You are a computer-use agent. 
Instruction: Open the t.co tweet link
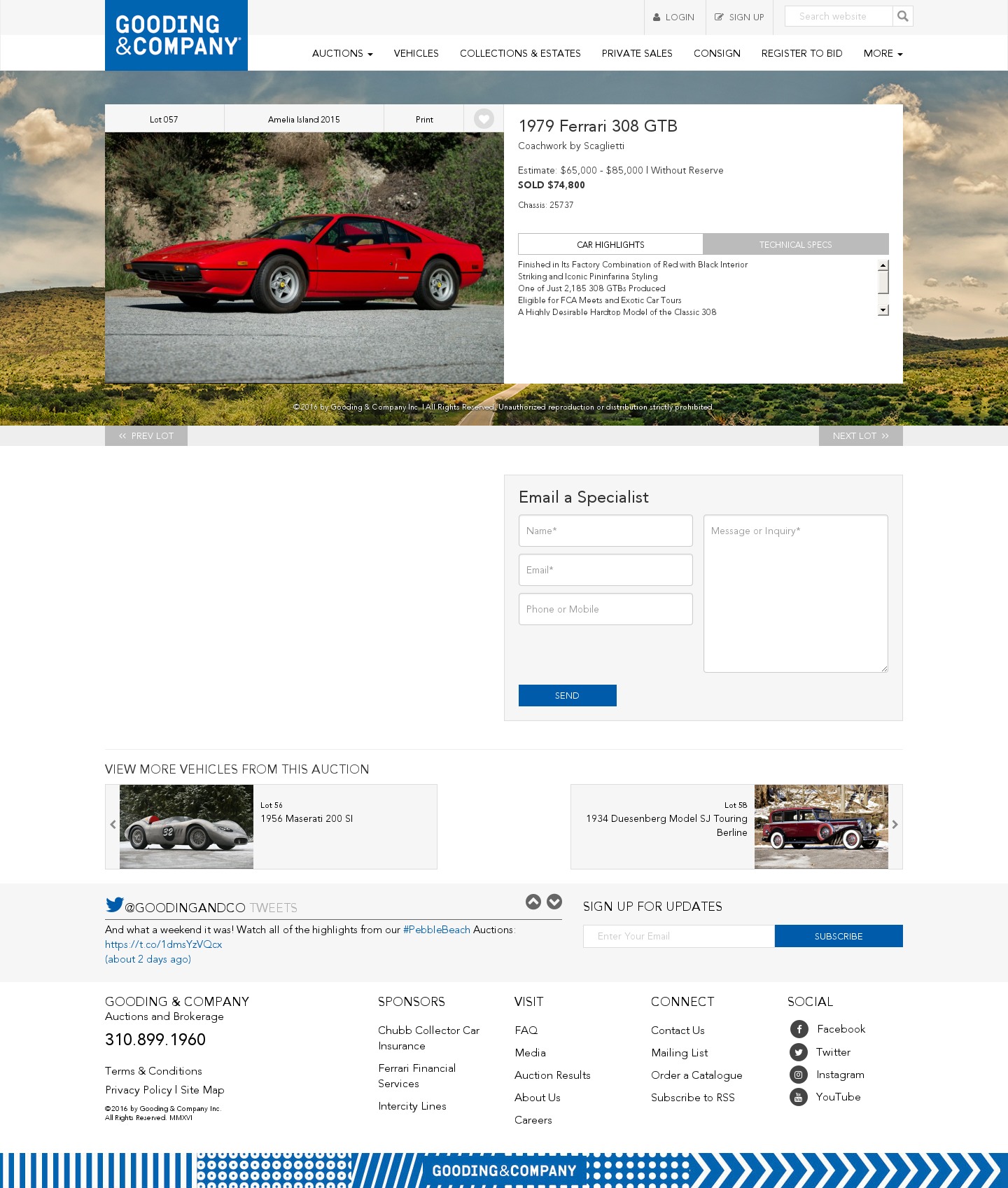tap(163, 944)
